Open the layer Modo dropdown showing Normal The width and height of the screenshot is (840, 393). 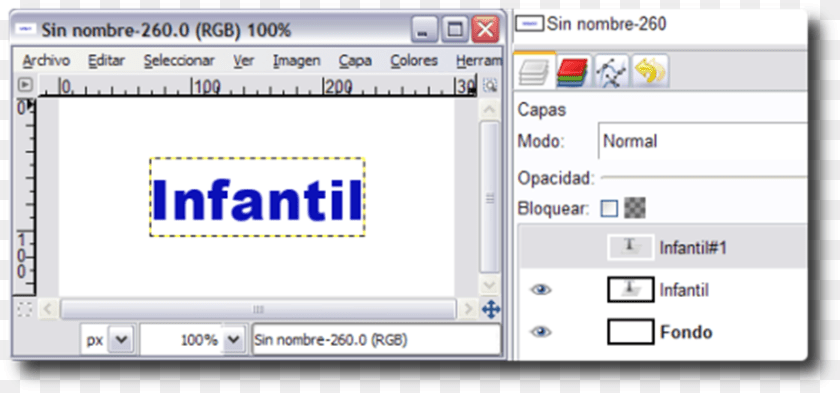point(702,141)
